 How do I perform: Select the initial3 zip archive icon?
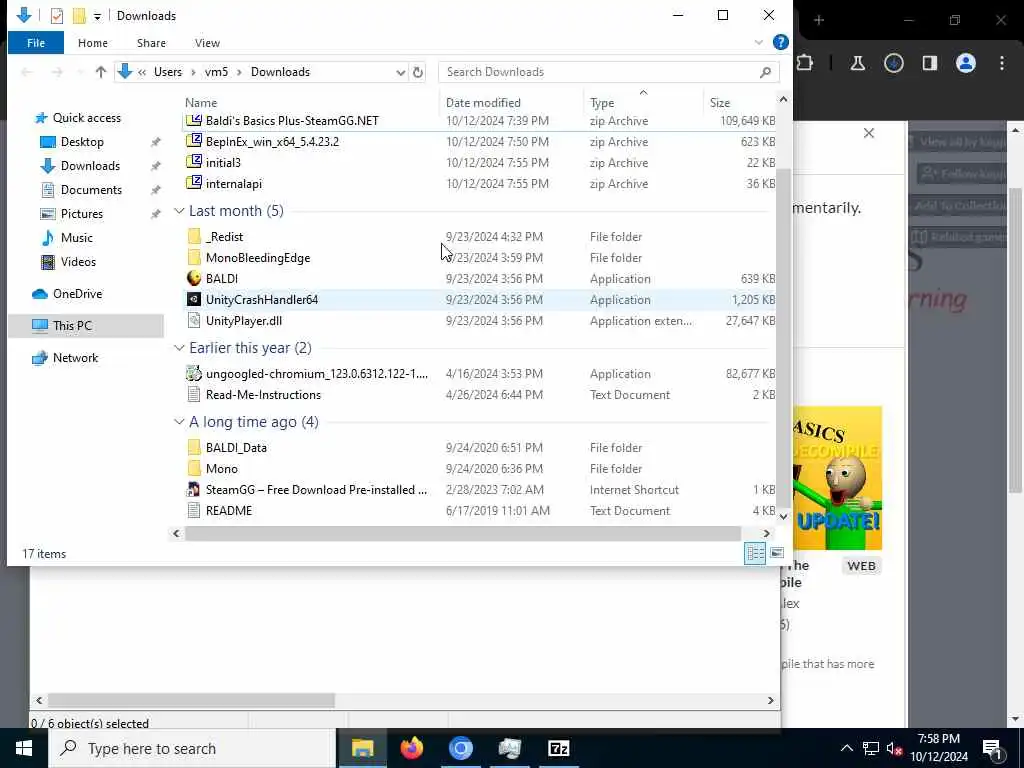pos(193,162)
